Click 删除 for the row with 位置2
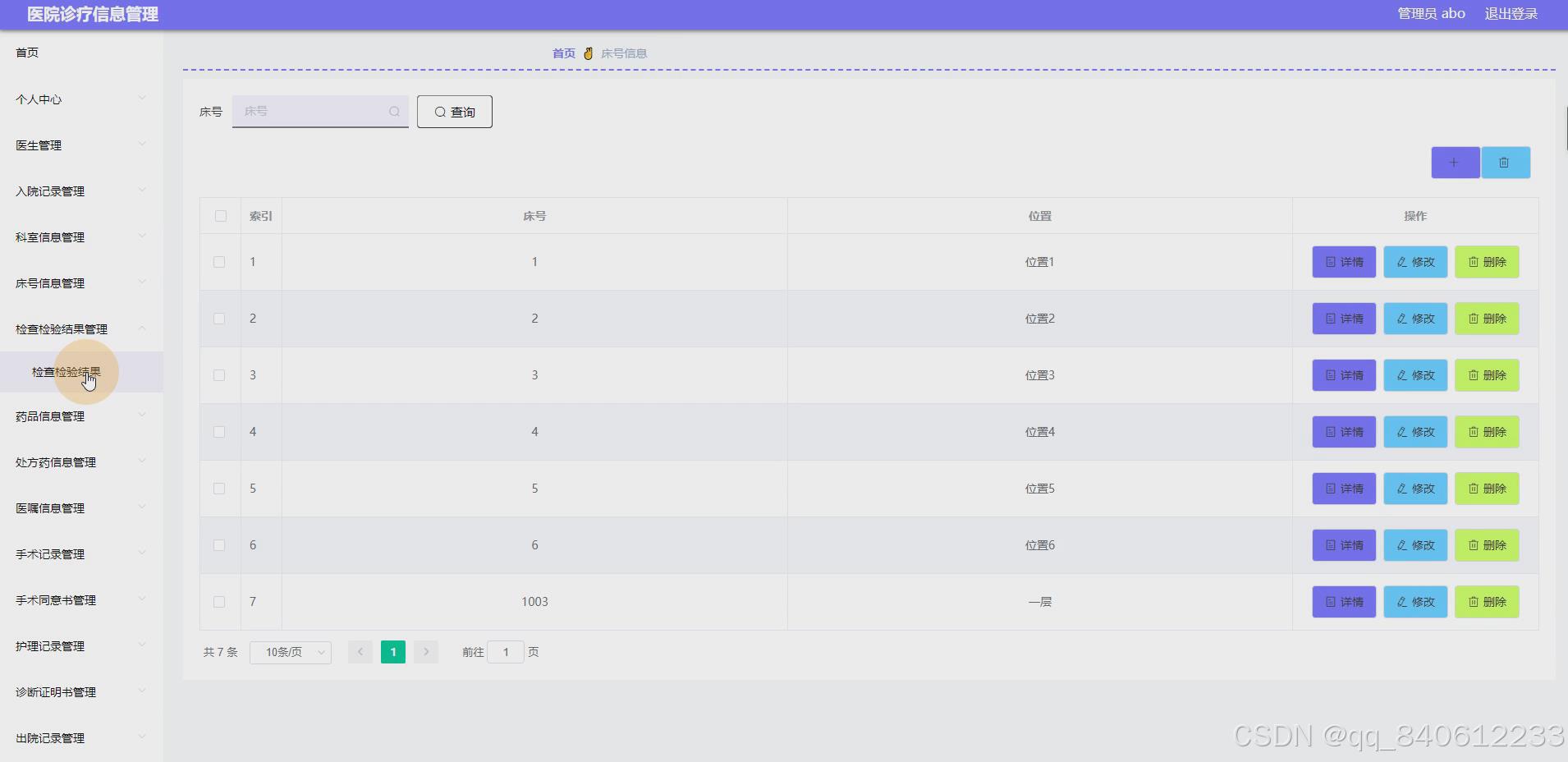 [x=1487, y=319]
